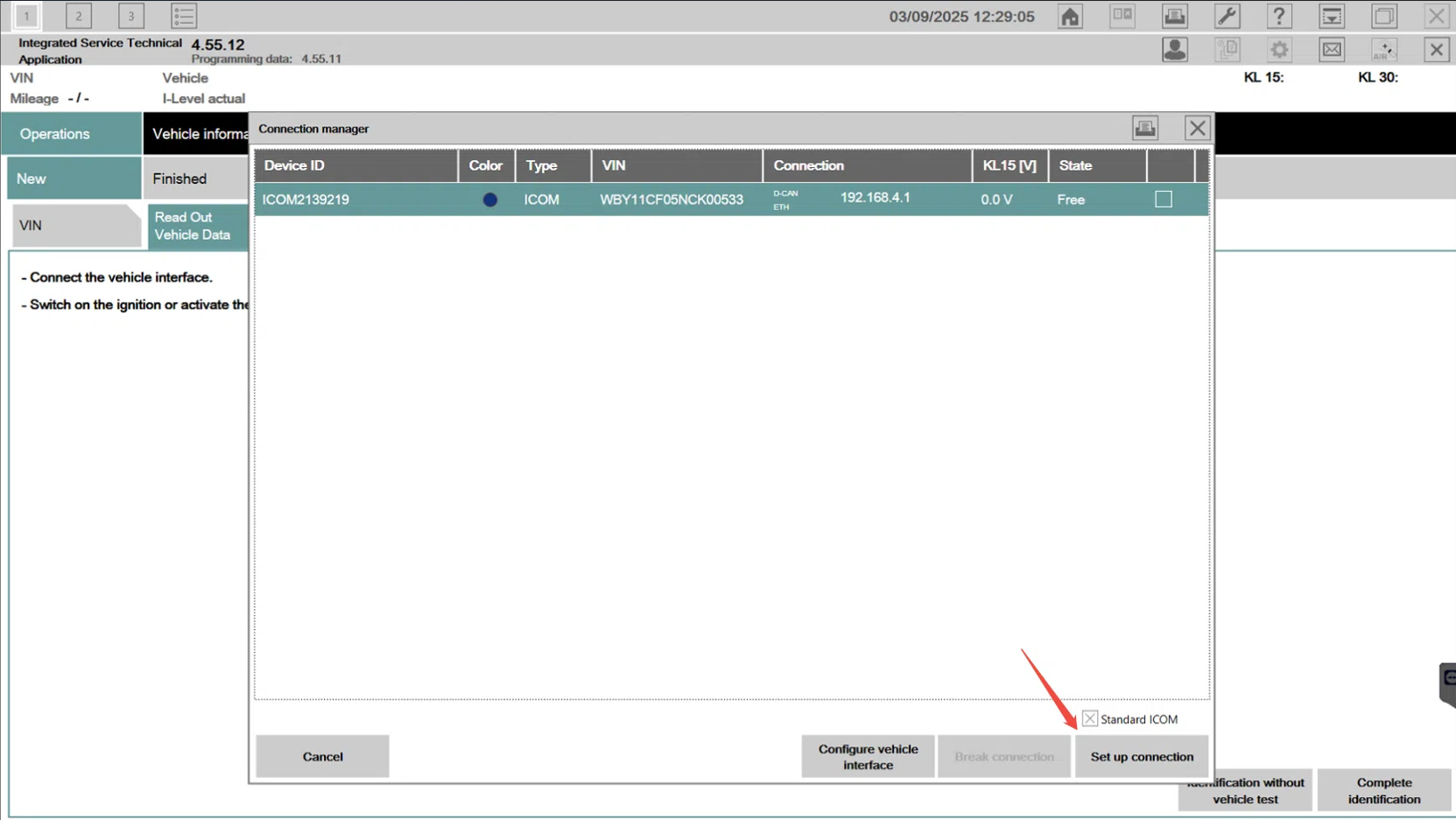Click the user profile icon
Viewport: 1456px width, 820px height.
tap(1175, 50)
